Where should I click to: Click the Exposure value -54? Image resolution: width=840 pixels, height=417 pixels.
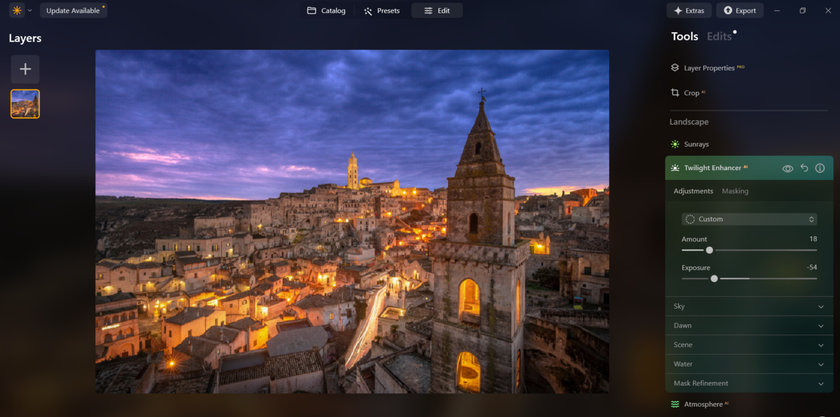point(812,267)
